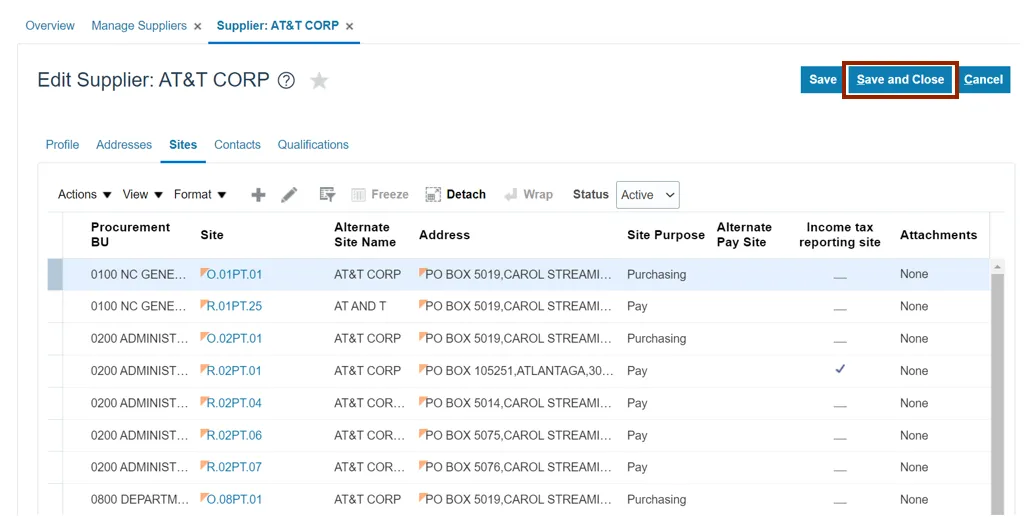Image resolution: width=1027 pixels, height=517 pixels.
Task: Switch to the Addresses tab
Action: click(124, 145)
